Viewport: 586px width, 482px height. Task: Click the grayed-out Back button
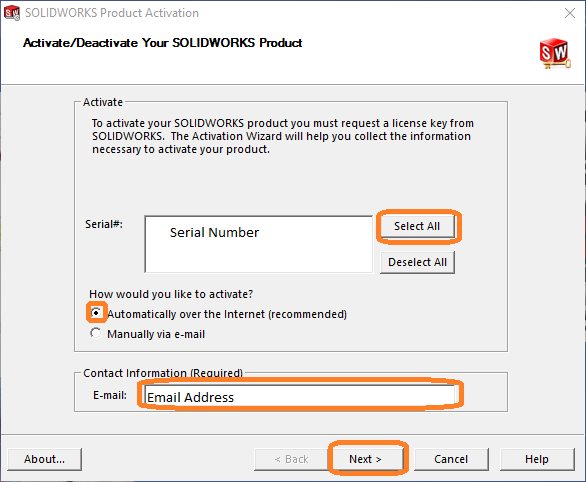click(292, 459)
